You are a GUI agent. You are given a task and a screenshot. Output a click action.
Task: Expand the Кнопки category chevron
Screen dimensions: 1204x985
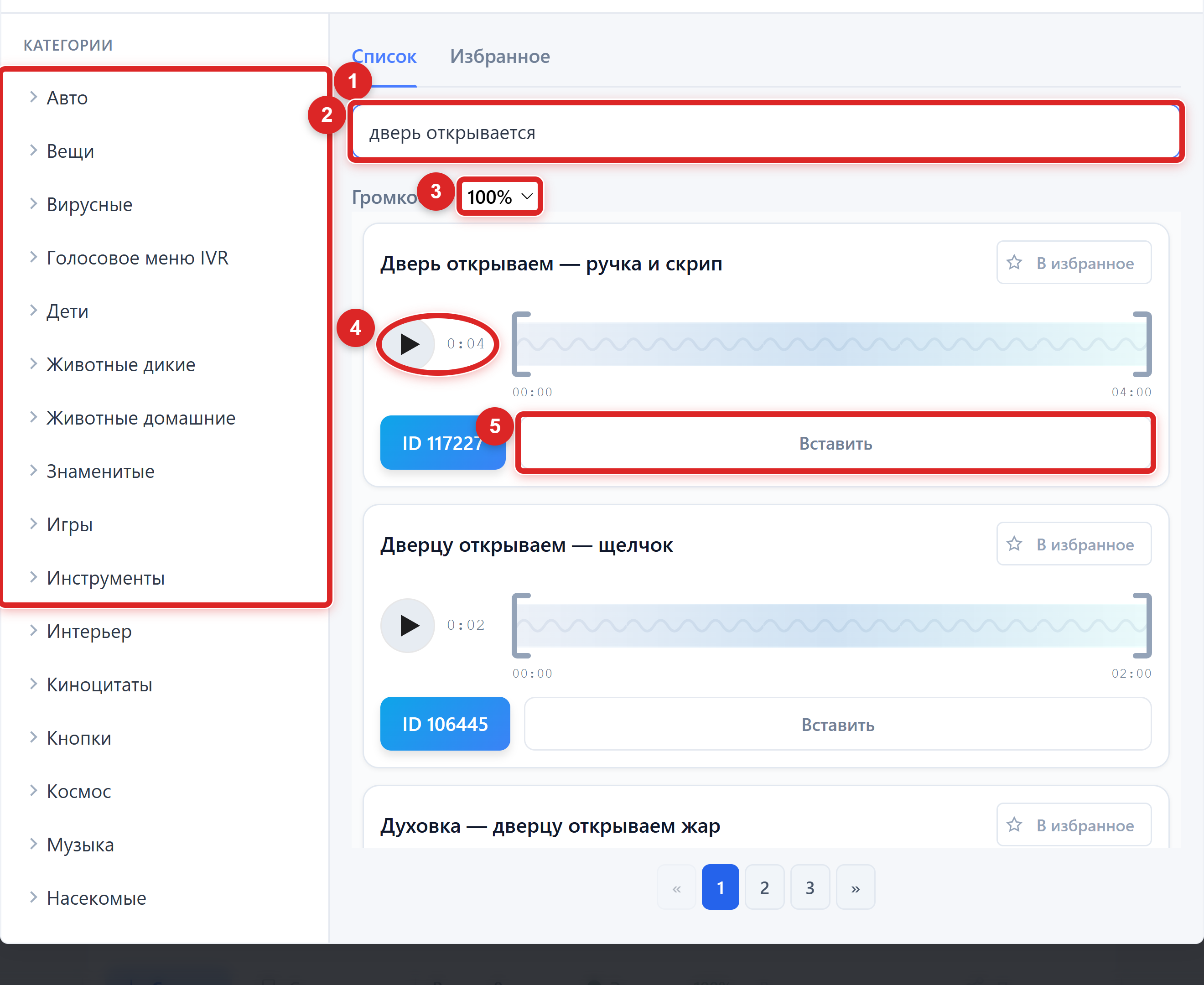(33, 737)
